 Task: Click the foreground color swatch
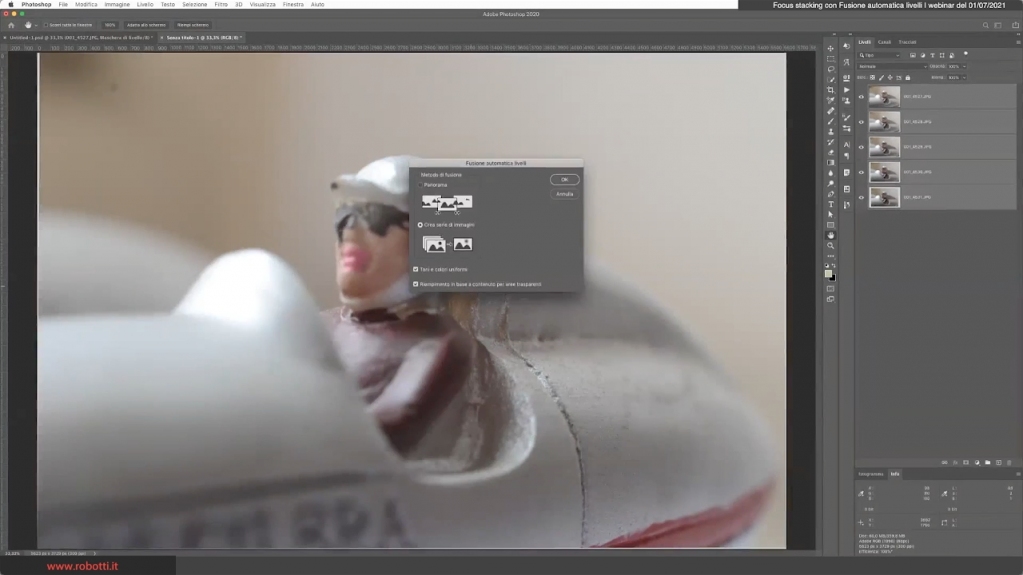(x=828, y=274)
